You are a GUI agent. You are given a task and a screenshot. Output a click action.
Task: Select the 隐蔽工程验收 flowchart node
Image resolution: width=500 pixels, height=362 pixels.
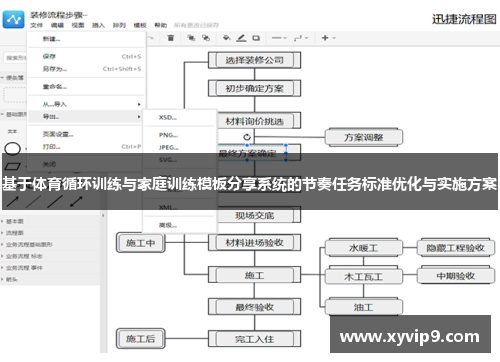click(456, 248)
